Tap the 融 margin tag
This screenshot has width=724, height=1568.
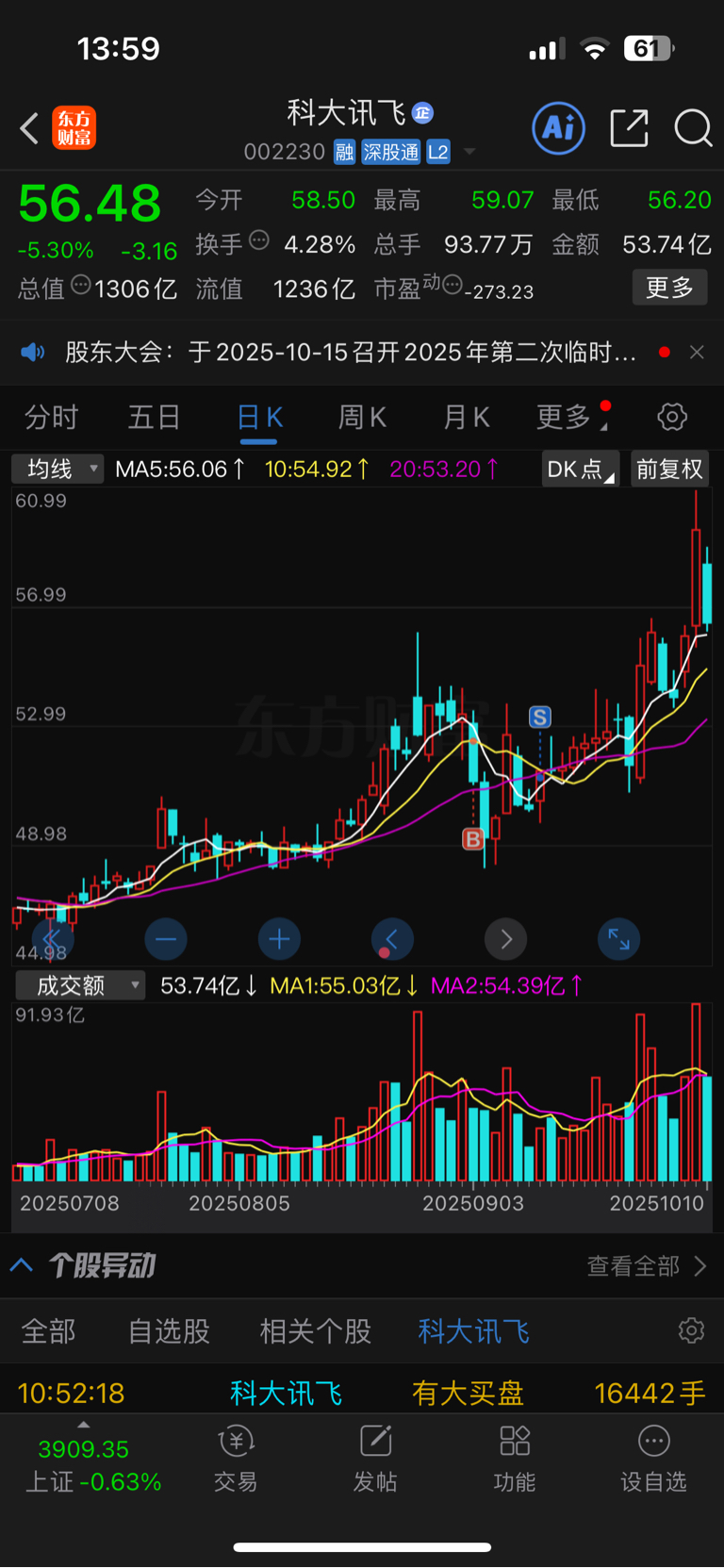click(x=344, y=153)
